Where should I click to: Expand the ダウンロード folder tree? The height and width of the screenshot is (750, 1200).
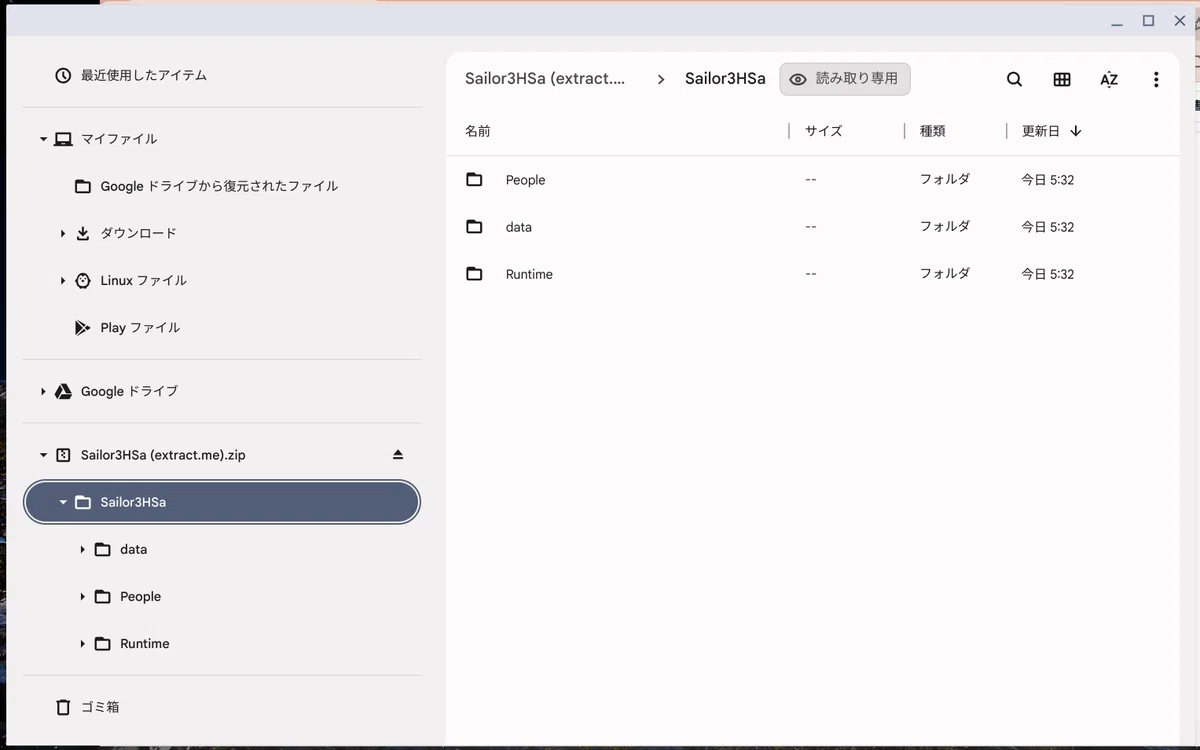pyautogui.click(x=63, y=233)
